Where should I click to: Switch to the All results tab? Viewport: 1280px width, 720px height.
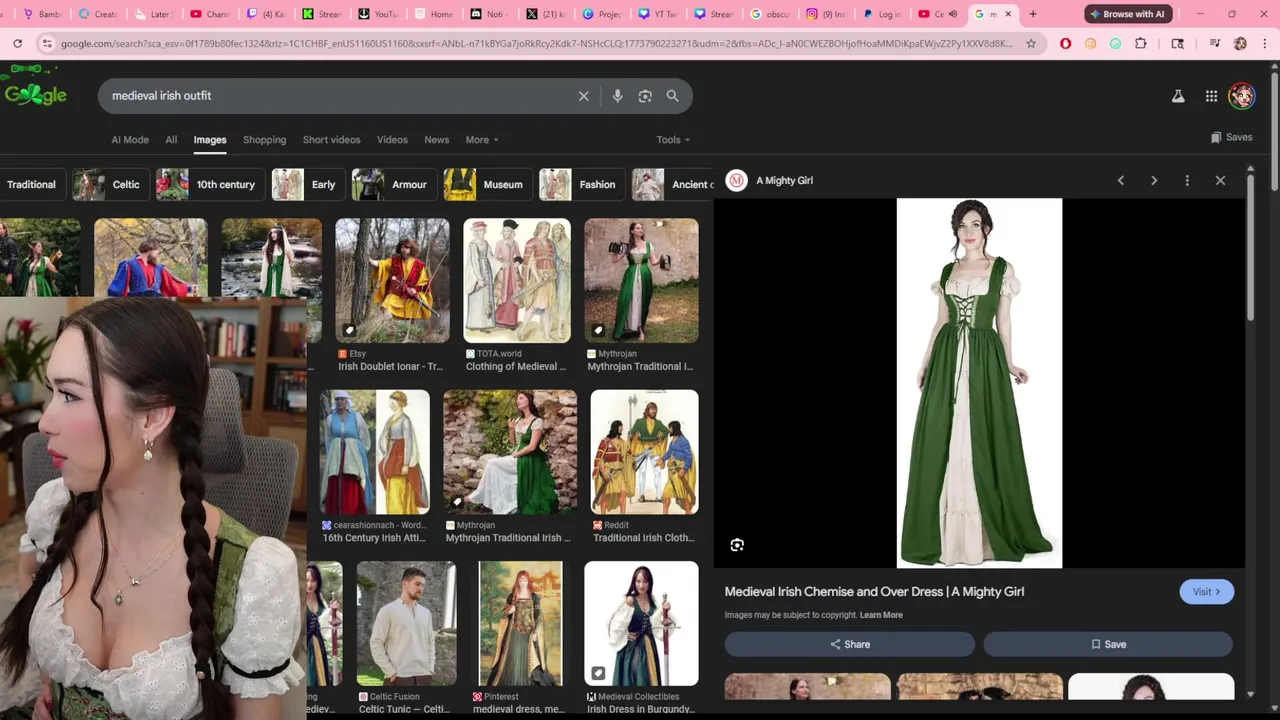click(x=171, y=140)
